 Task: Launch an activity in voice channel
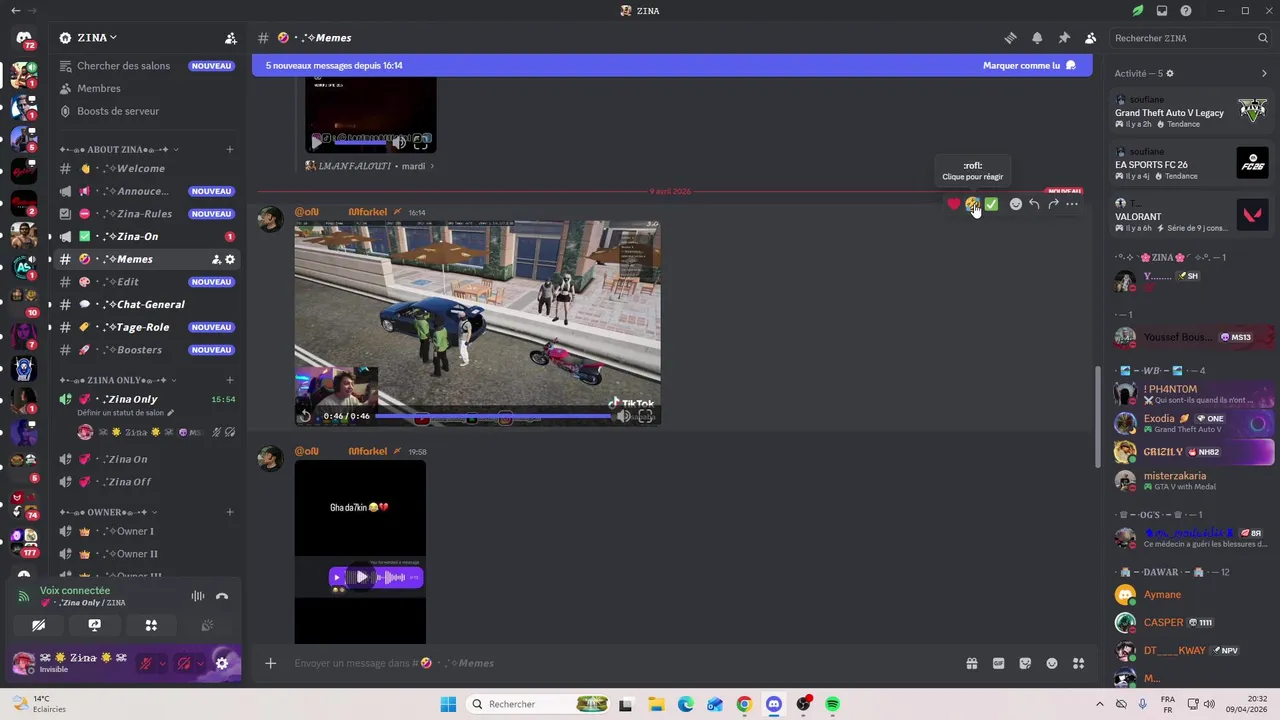pos(151,625)
